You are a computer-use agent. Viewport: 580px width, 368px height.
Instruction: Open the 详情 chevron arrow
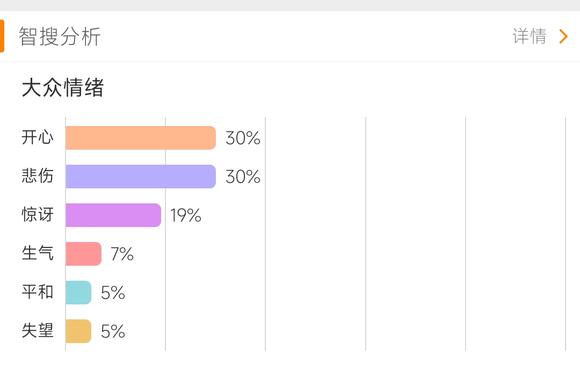point(563,36)
